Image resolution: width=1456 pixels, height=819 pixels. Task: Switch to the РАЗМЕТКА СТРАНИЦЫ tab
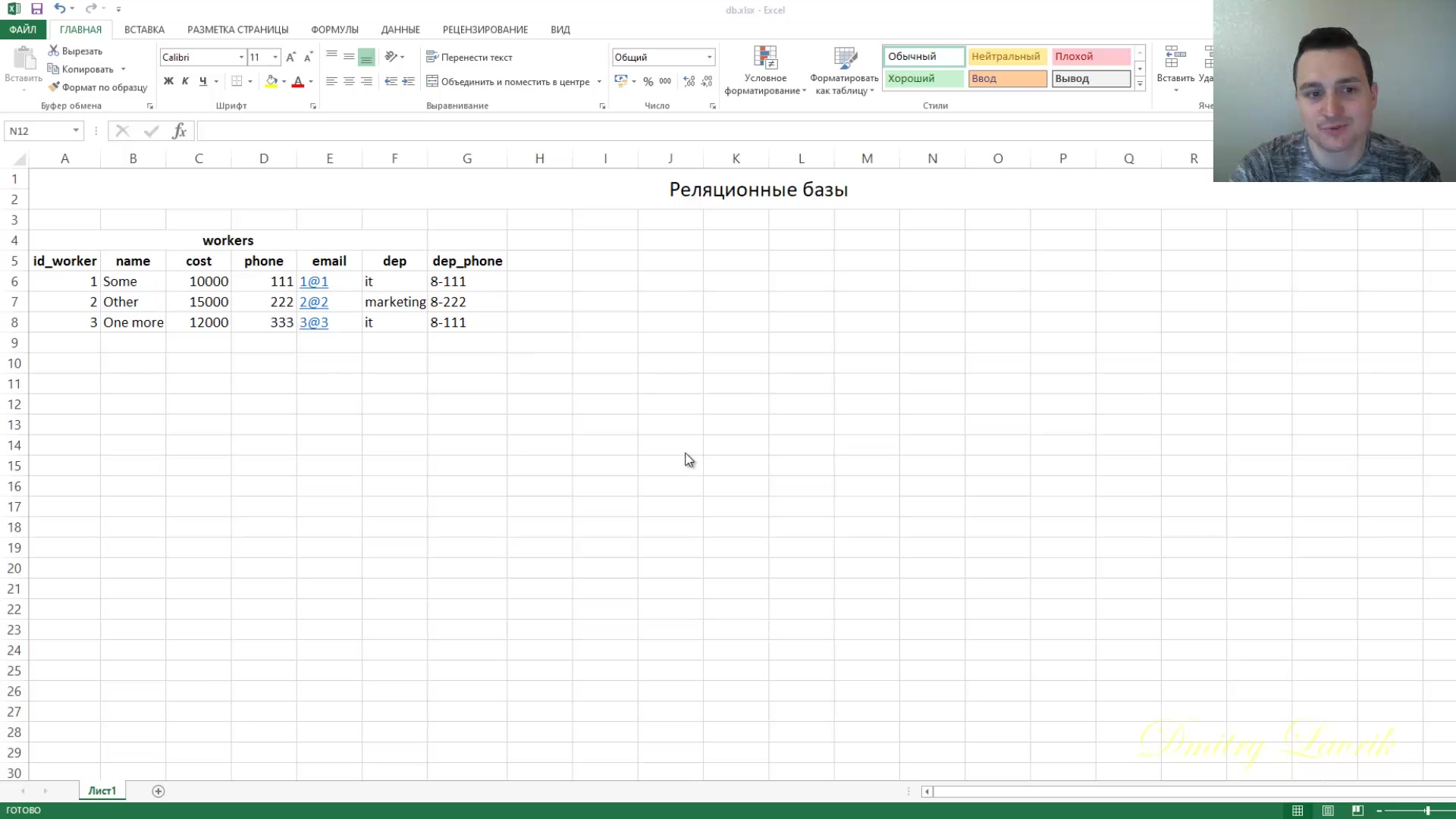point(237,30)
